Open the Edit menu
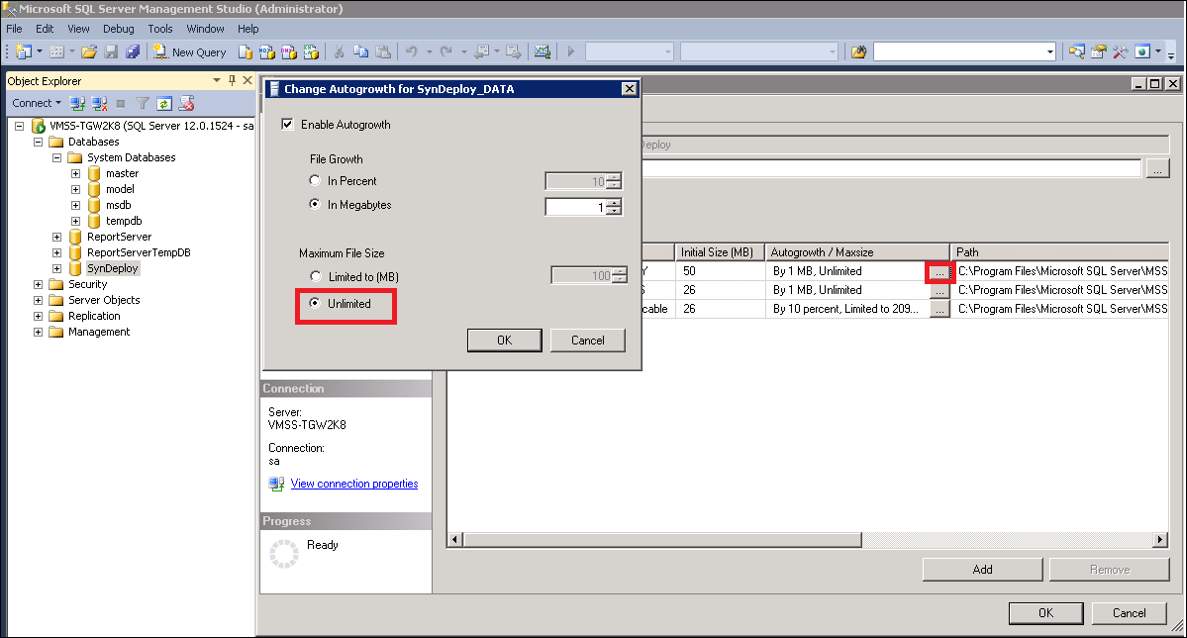Screen dimensions: 1187x638 (x=45, y=29)
